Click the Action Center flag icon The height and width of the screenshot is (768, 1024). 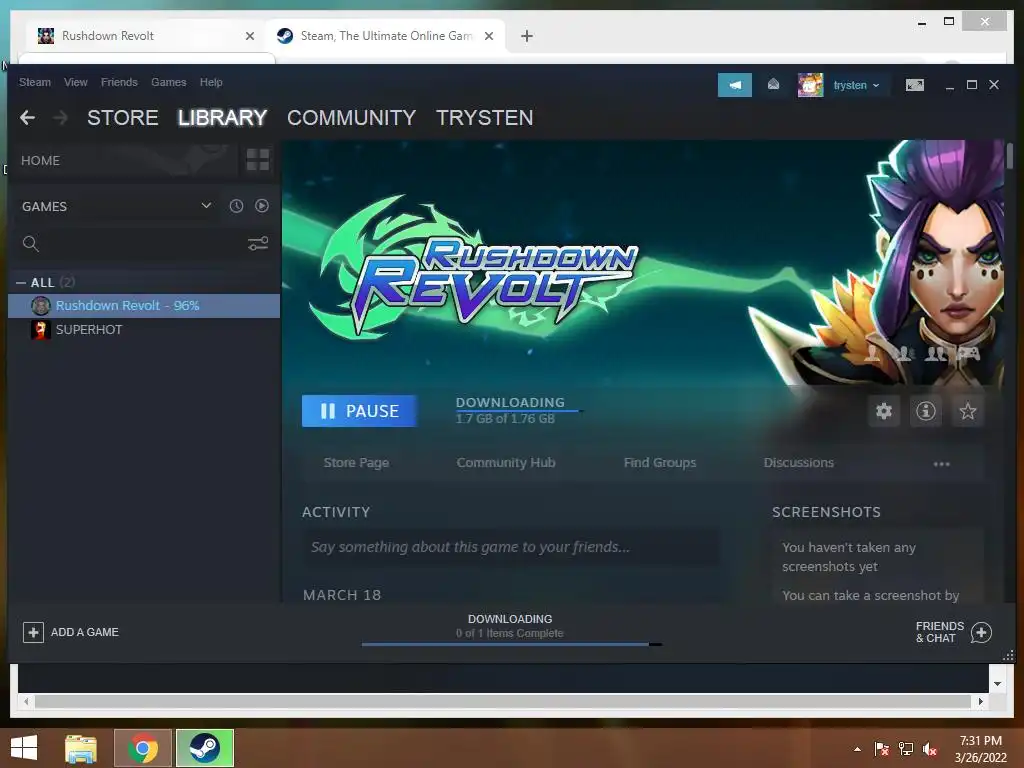pyautogui.click(x=881, y=749)
